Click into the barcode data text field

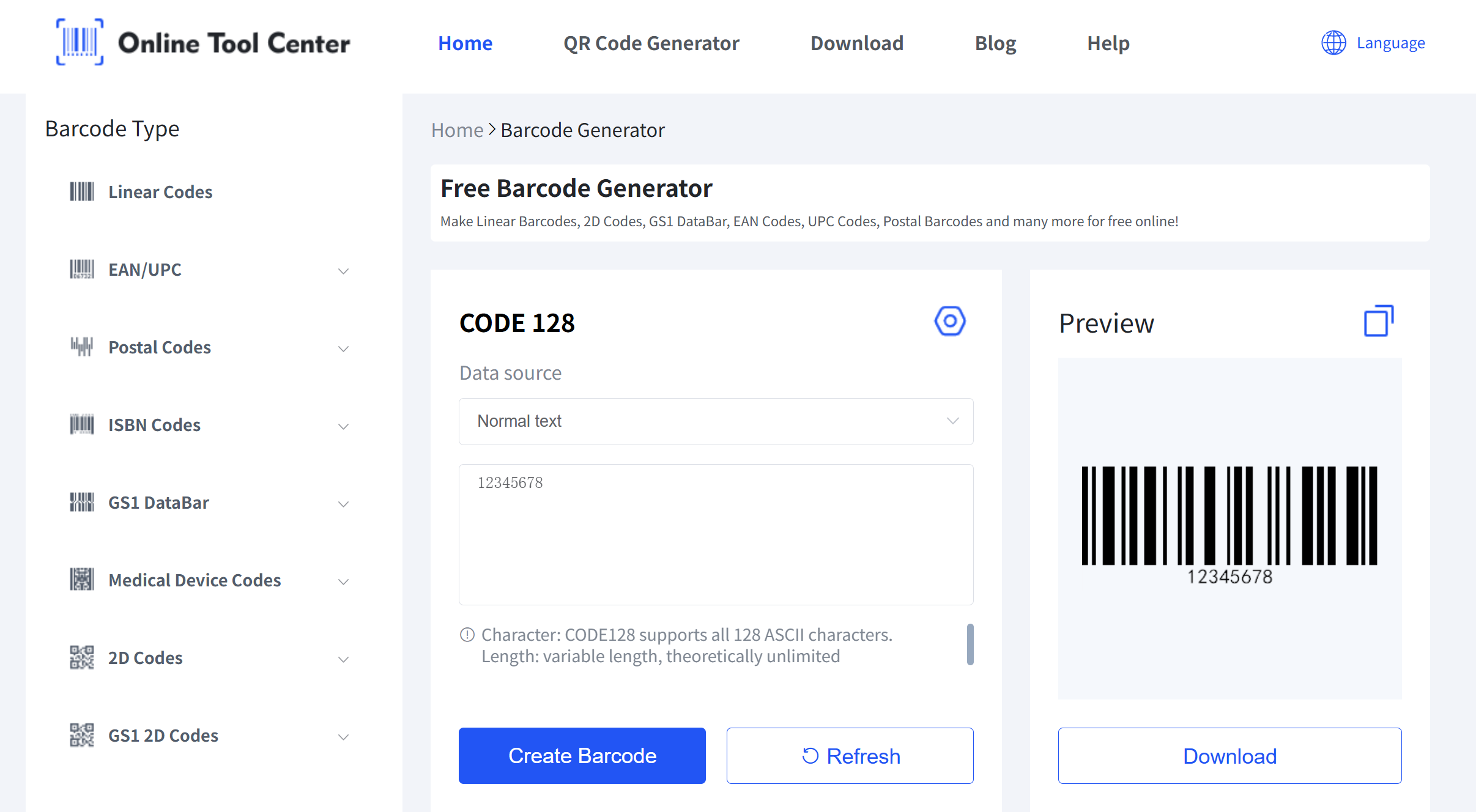(716, 534)
